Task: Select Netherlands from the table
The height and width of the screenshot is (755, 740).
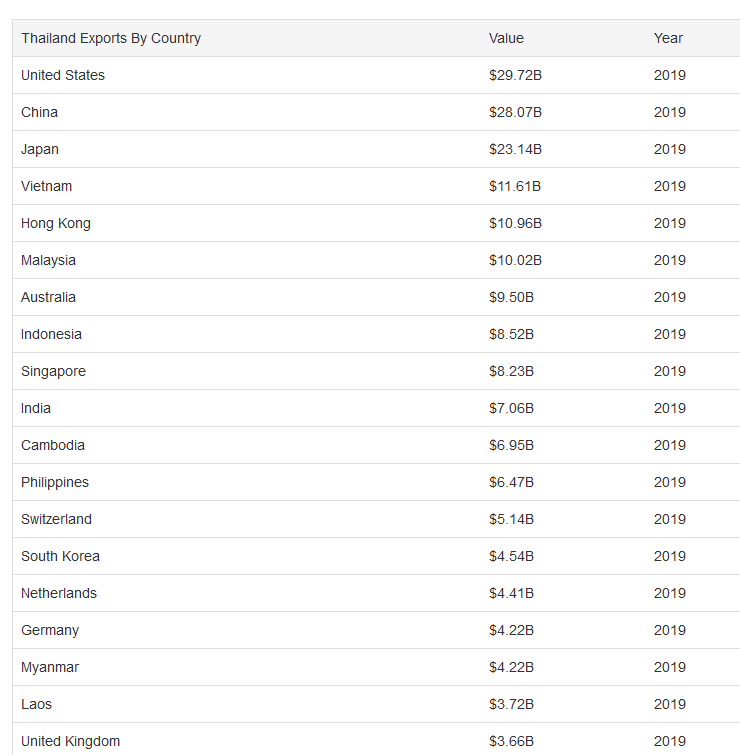Action: point(59,593)
